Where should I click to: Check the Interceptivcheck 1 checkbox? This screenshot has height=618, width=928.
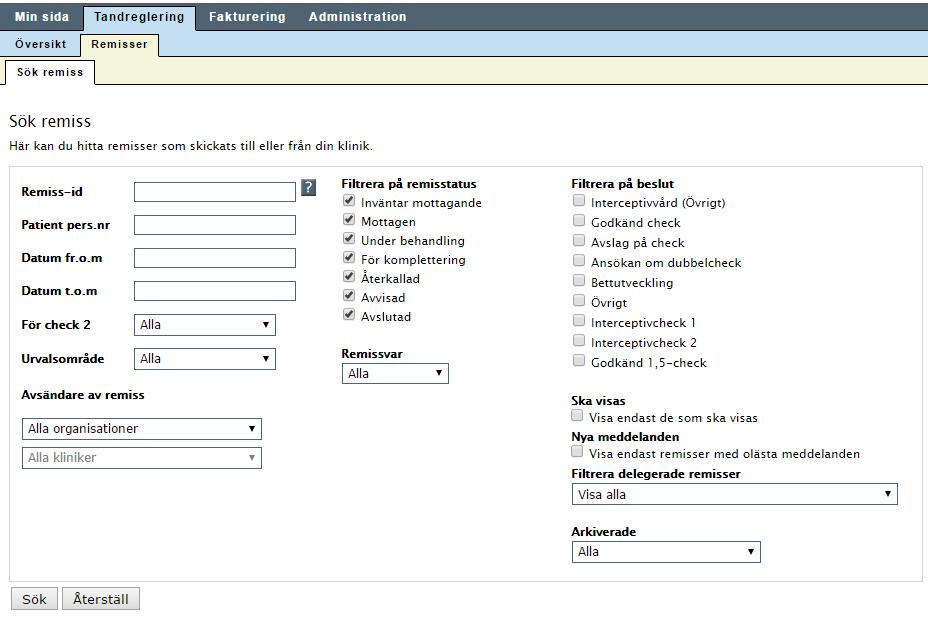[579, 321]
